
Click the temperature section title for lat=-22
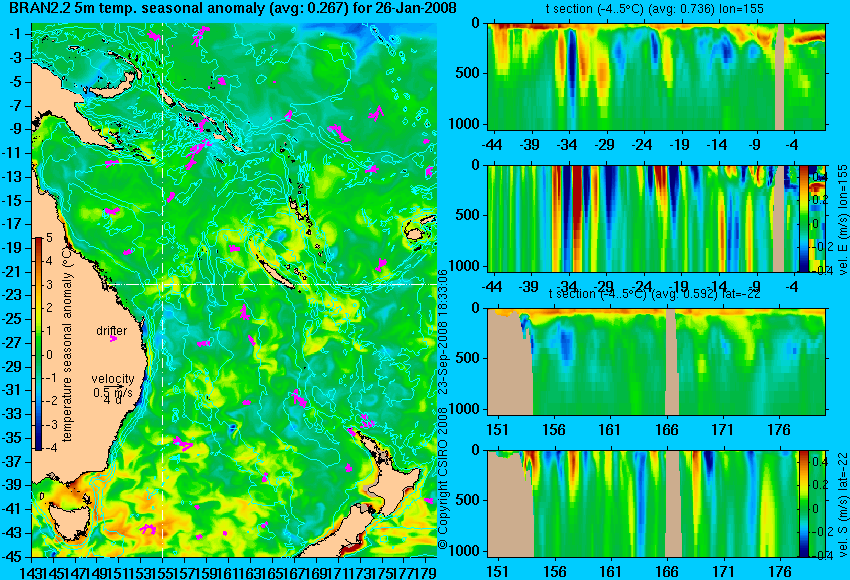point(654,294)
